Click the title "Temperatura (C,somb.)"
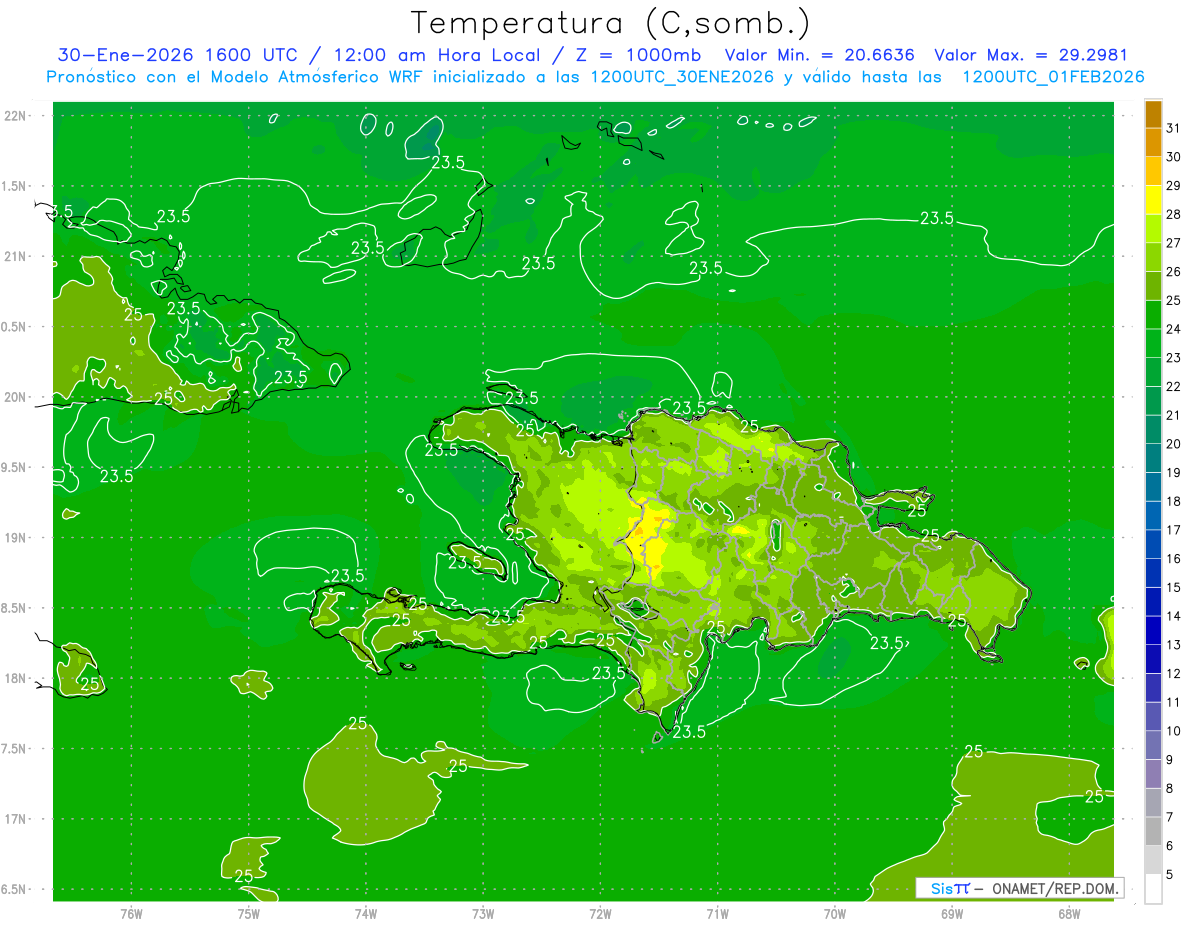This screenshot has height=927, width=1200. tap(611, 23)
